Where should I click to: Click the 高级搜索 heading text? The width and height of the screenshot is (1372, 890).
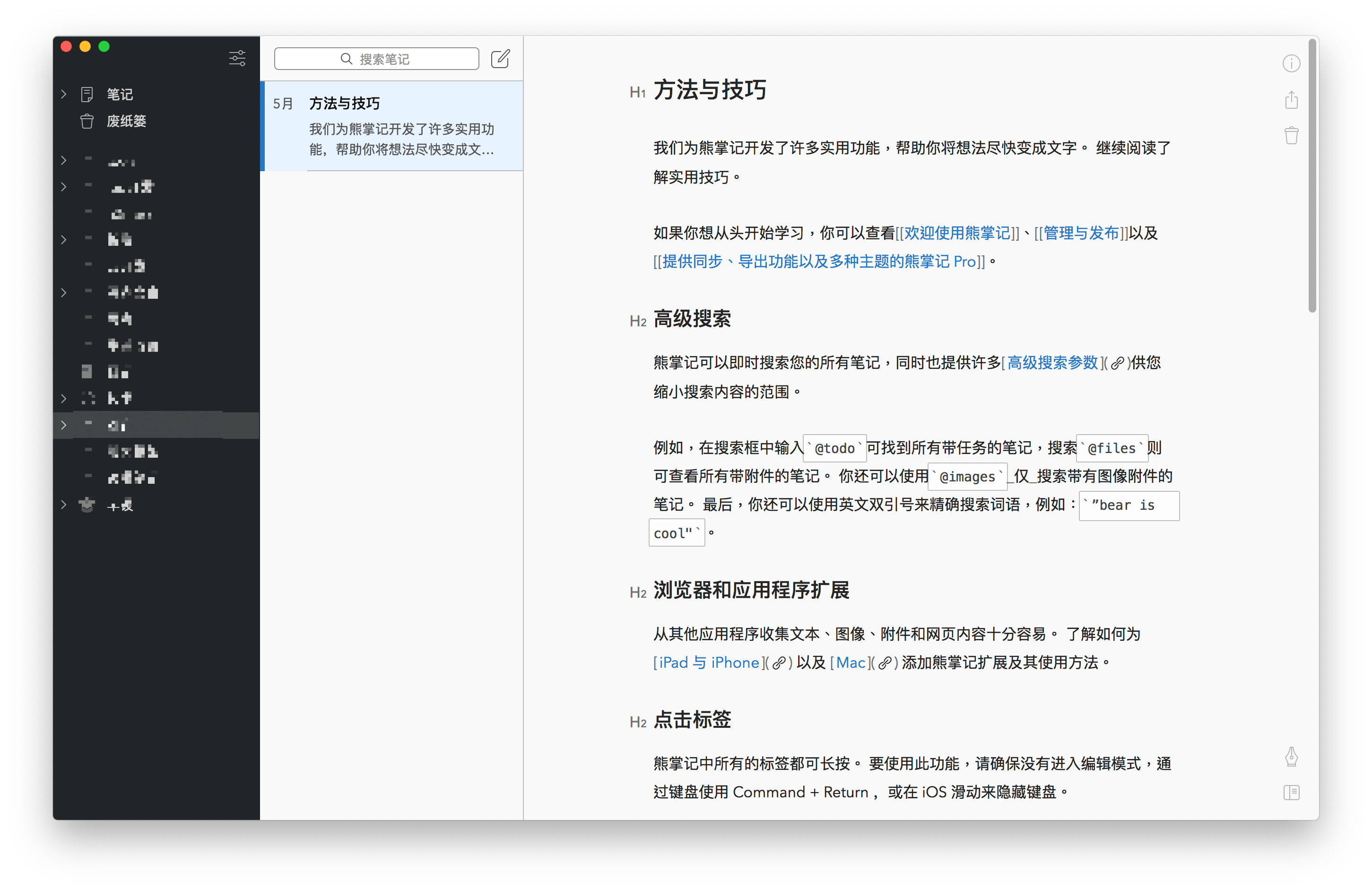[692, 319]
